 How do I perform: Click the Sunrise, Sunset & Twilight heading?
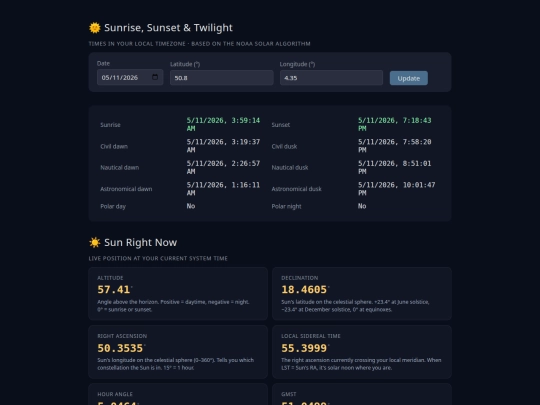(x=168, y=28)
